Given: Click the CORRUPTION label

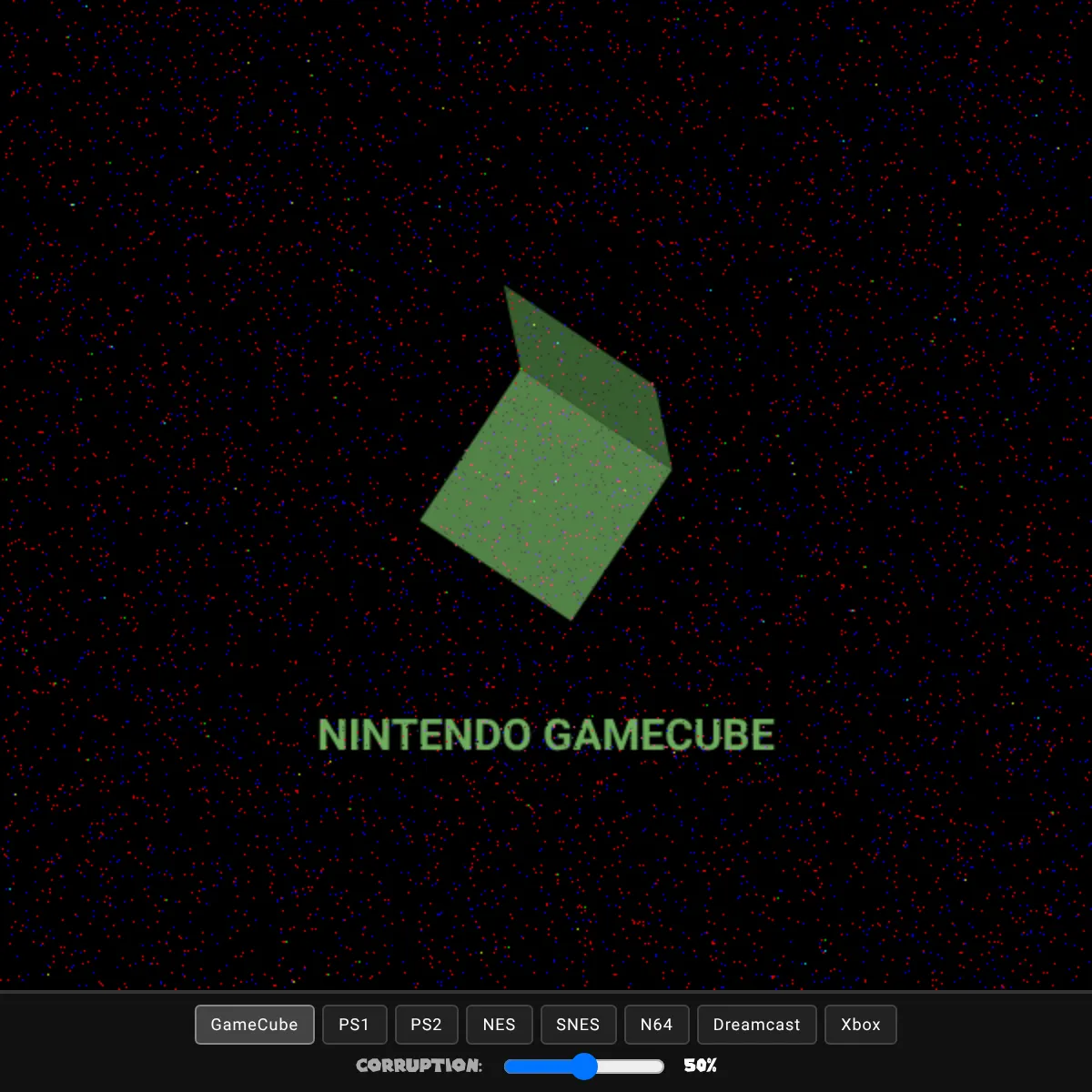Looking at the screenshot, I should tap(420, 1066).
